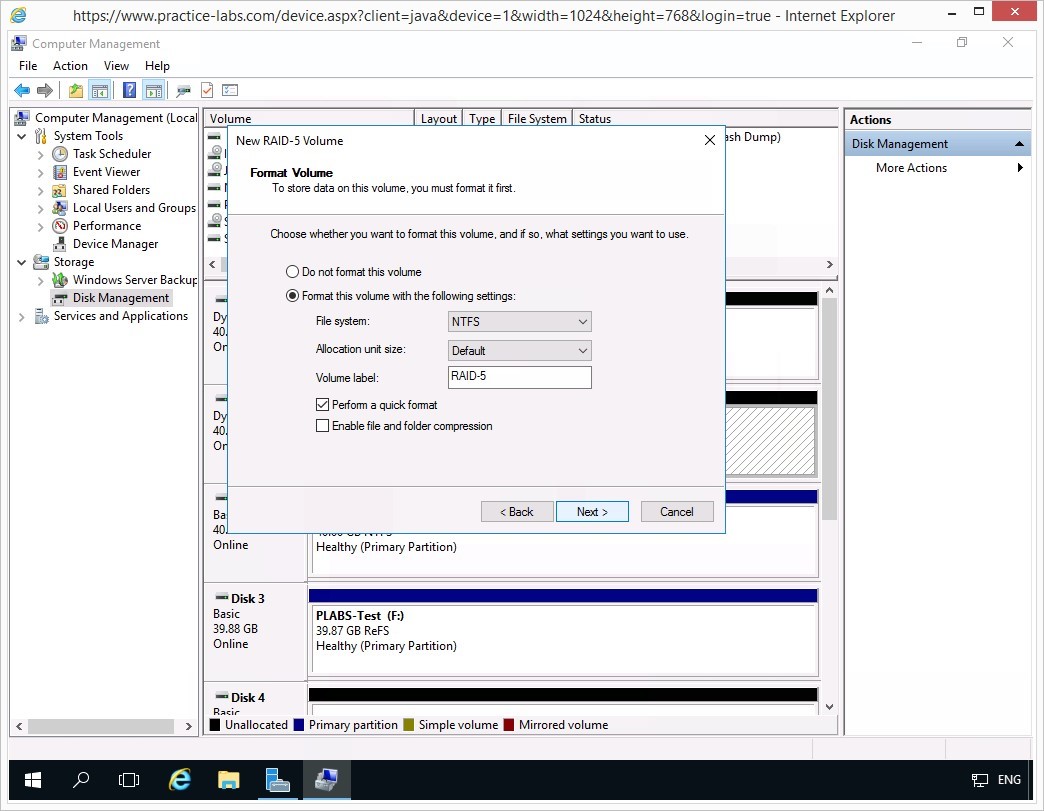Collapse the System Tools tree node

click(22, 136)
